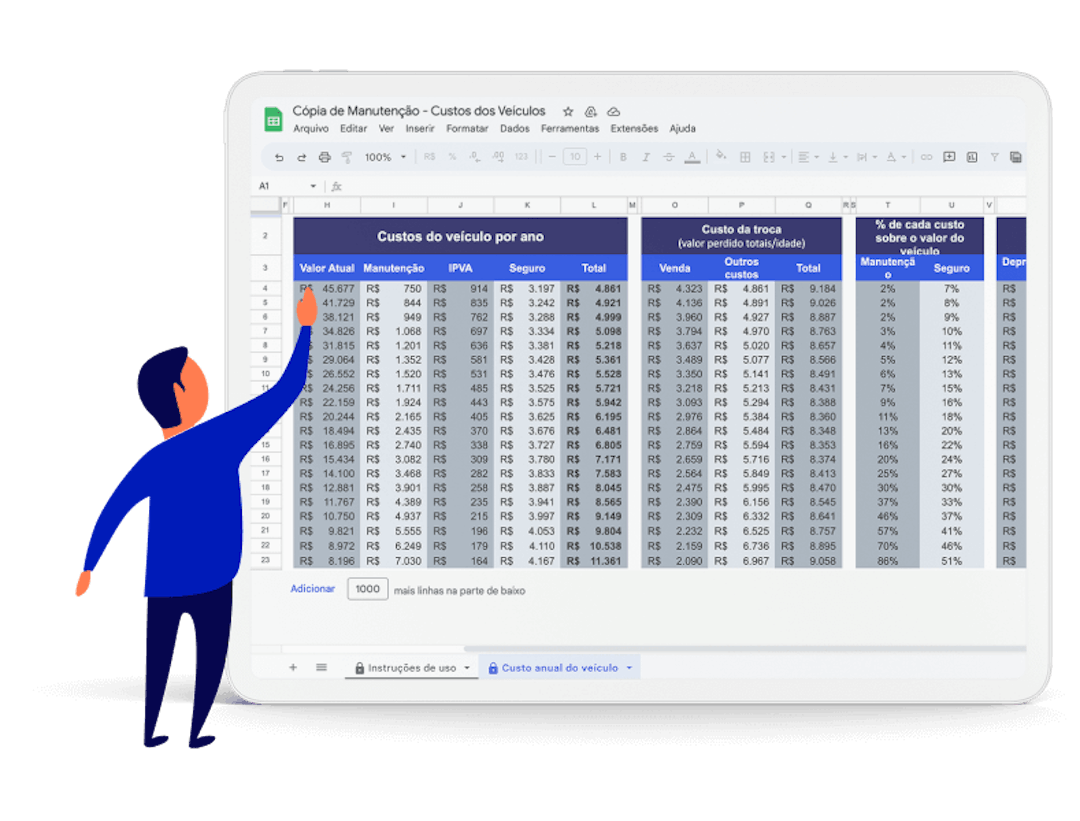Screen dimensions: 1080x821
Task: Open the Ferramentas menu
Action: coord(570,129)
